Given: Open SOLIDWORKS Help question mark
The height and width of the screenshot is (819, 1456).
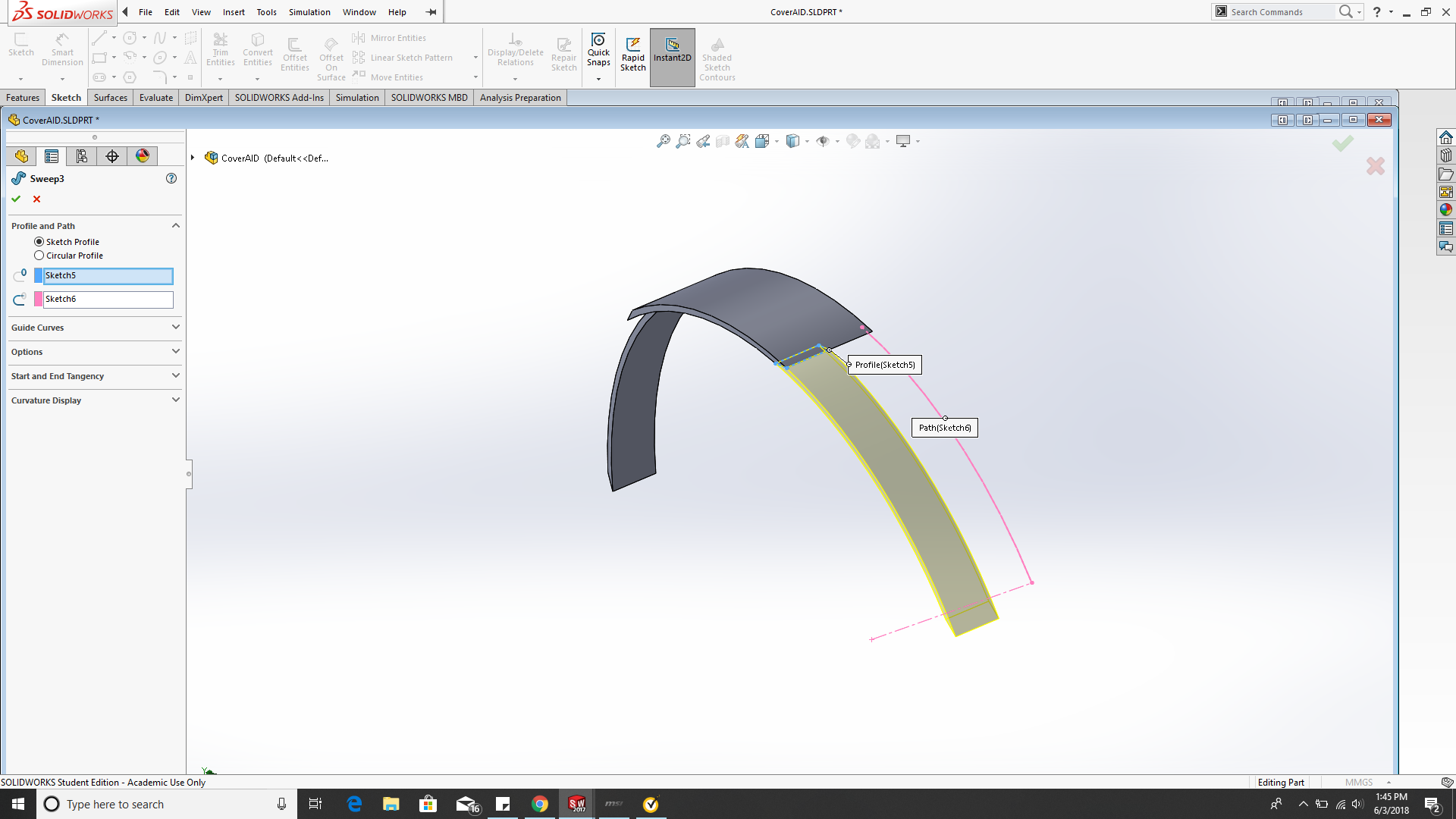Looking at the screenshot, I should (1376, 12).
